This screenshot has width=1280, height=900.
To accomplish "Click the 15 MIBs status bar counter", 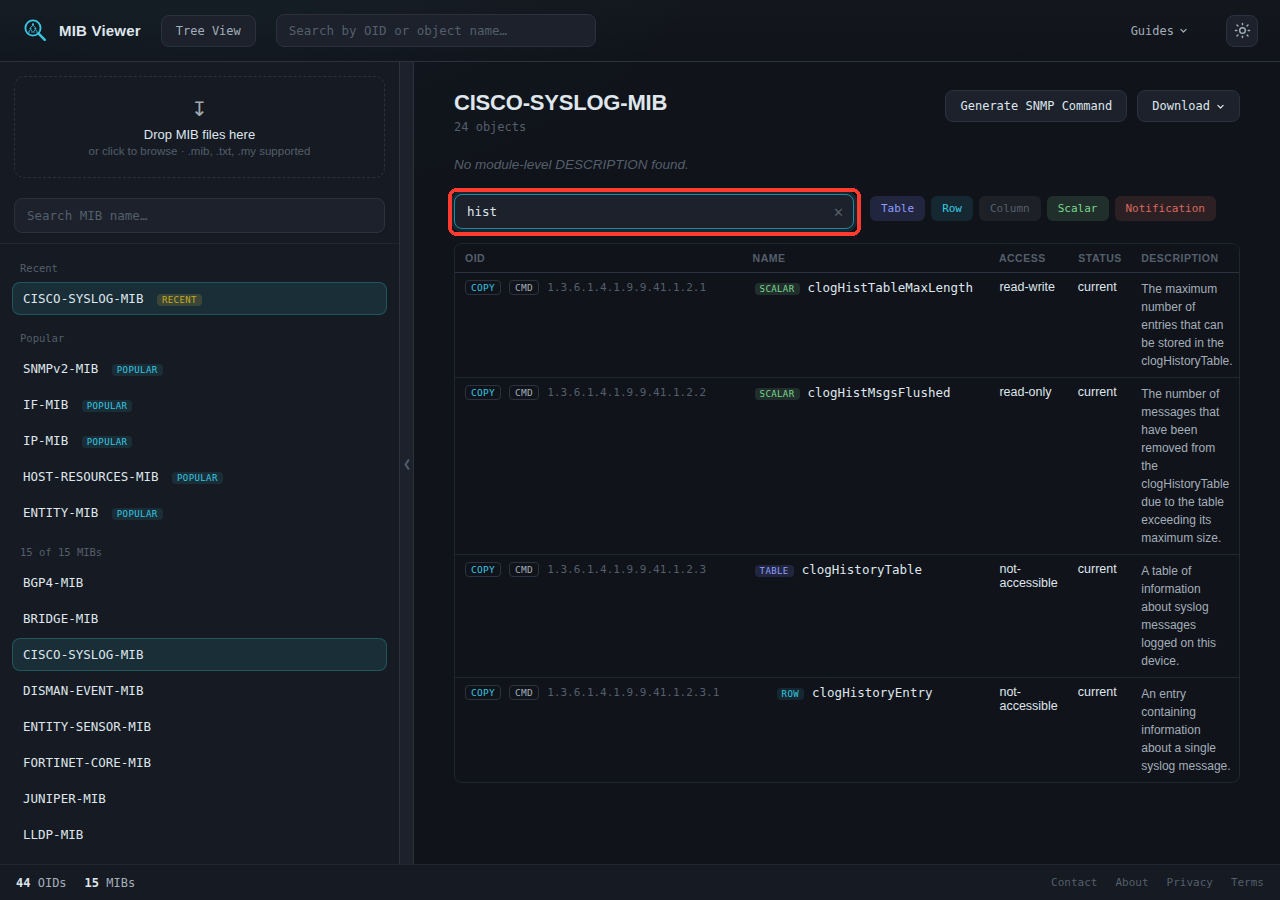I will coord(110,883).
